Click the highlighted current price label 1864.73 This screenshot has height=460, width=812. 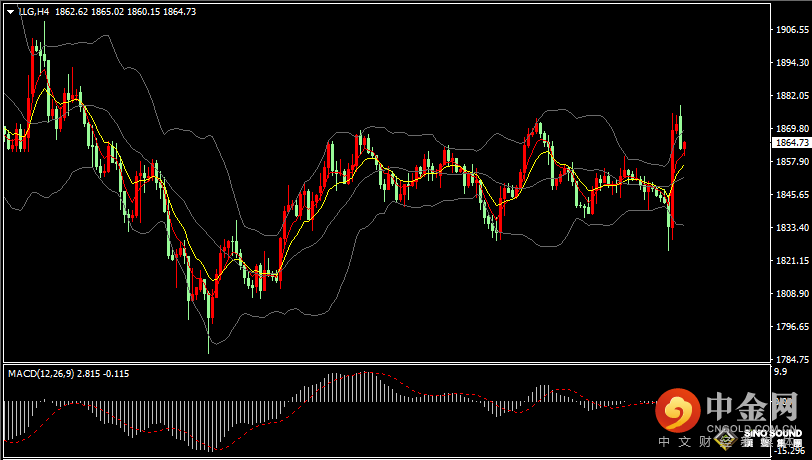792,142
